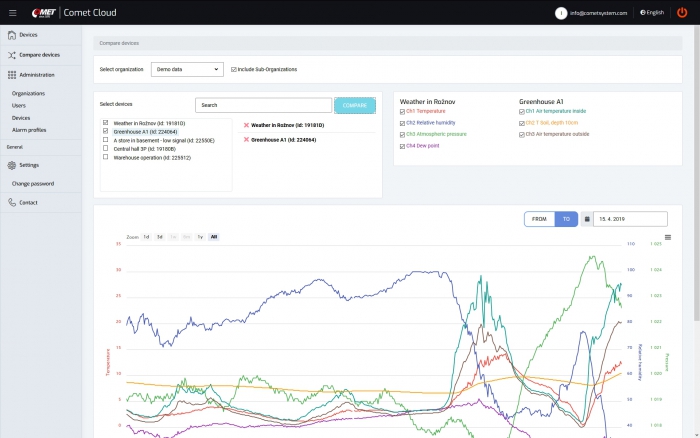Remove Weather in Rožnov with red X
The width and height of the screenshot is (700, 438).
246,125
